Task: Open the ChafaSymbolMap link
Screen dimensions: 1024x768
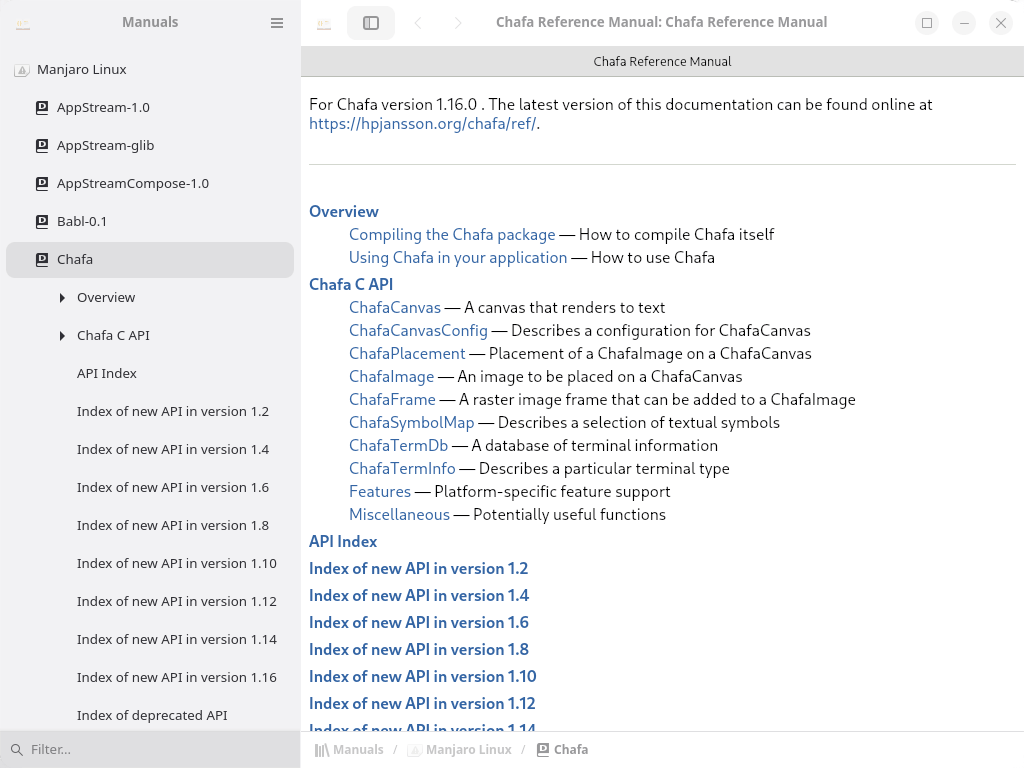Action: 411,423
